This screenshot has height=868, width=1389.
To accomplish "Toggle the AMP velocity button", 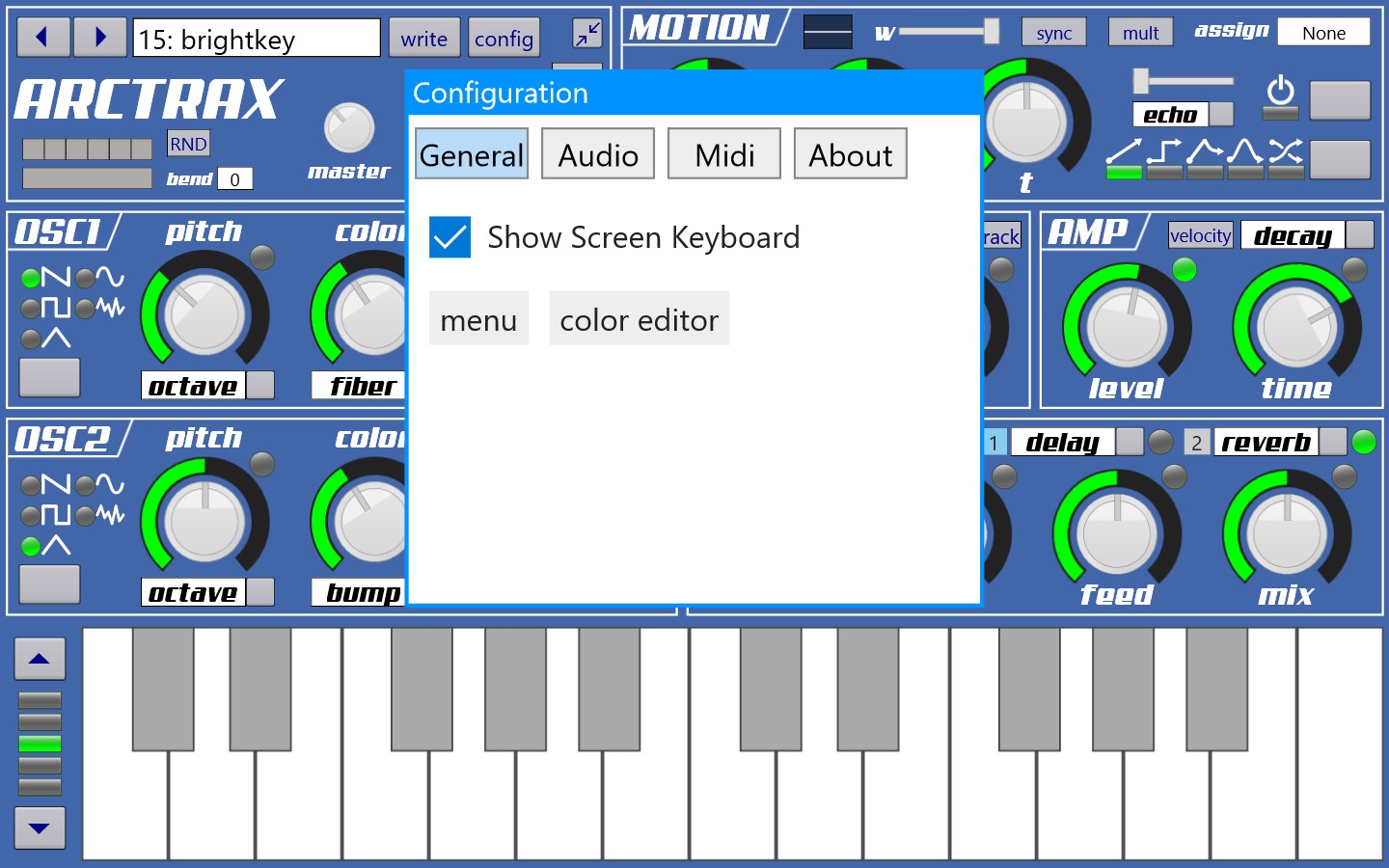I will 1201,235.
